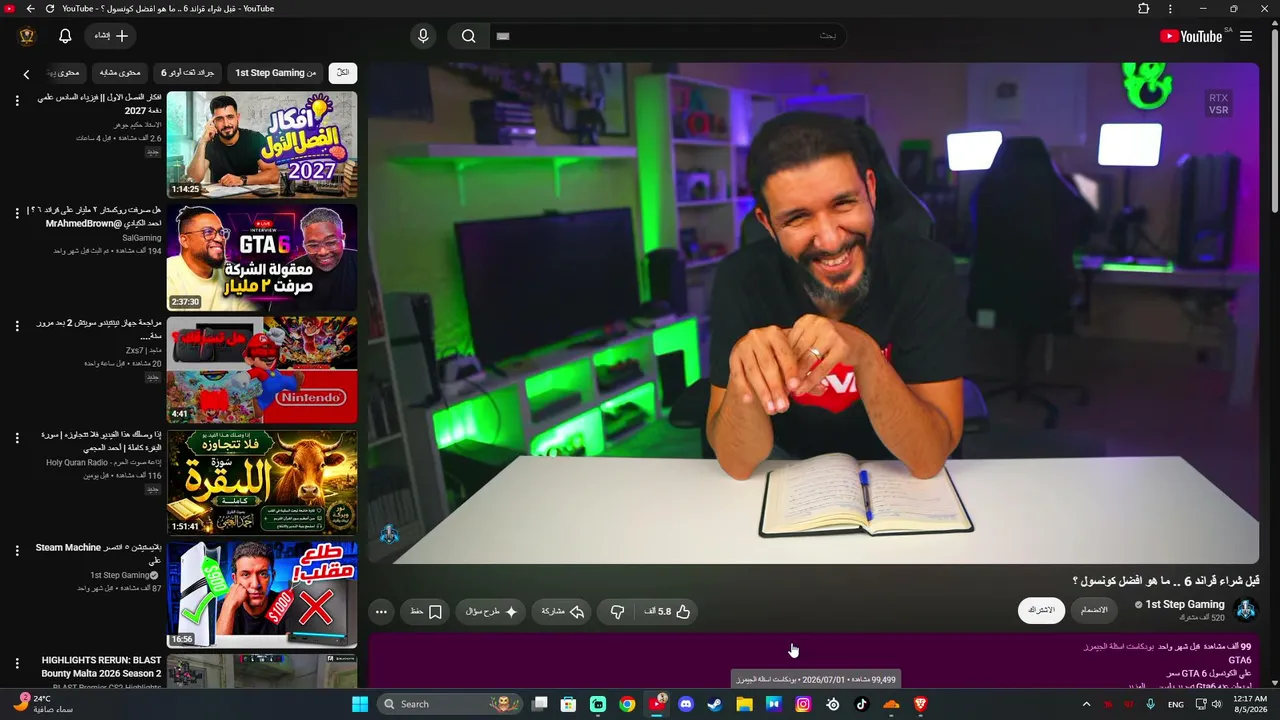
Task: Select the 'جراند ثفت أوتو 6' chip
Action: pos(188,73)
